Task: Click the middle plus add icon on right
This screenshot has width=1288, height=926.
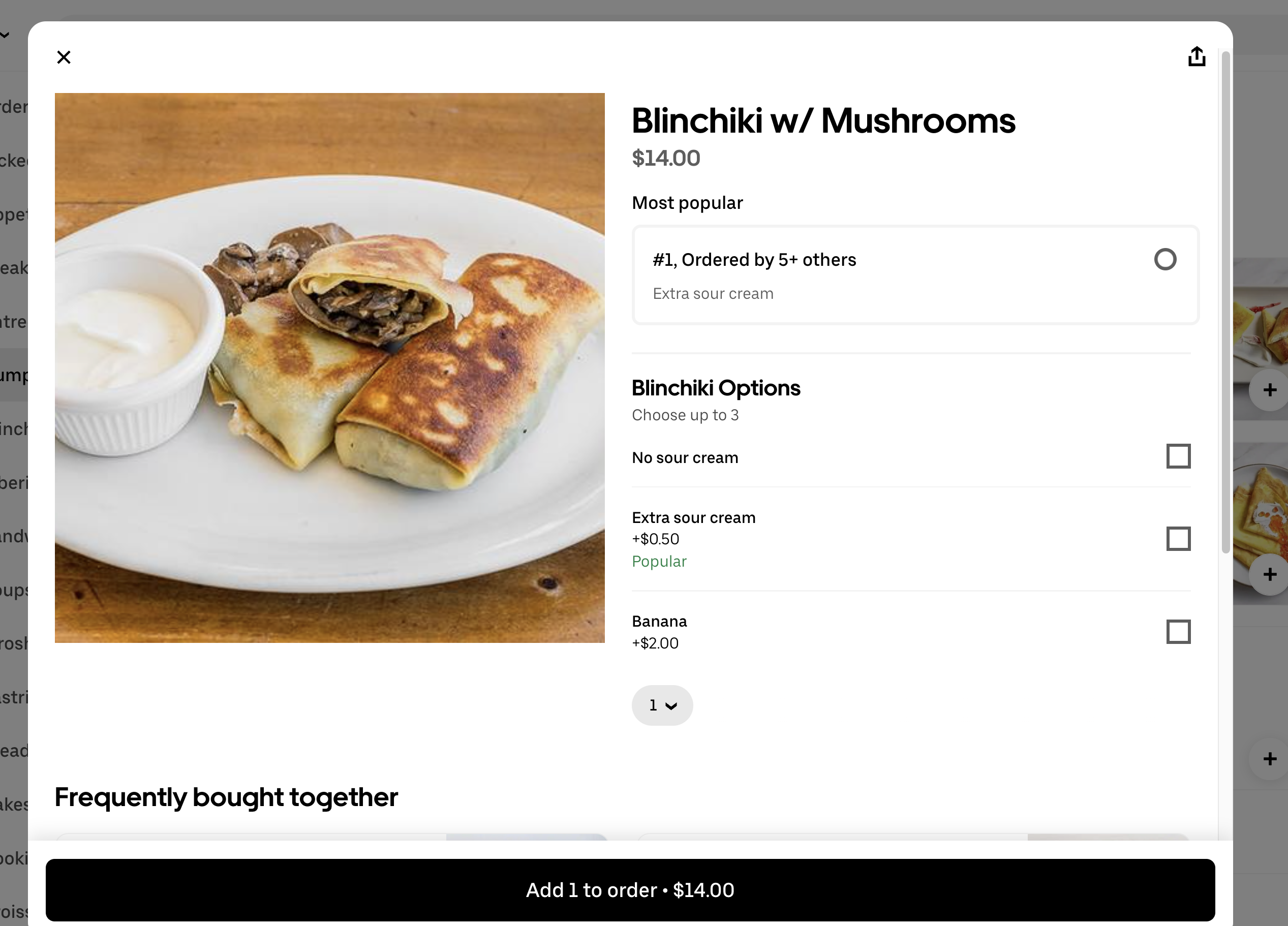Action: tap(1270, 575)
